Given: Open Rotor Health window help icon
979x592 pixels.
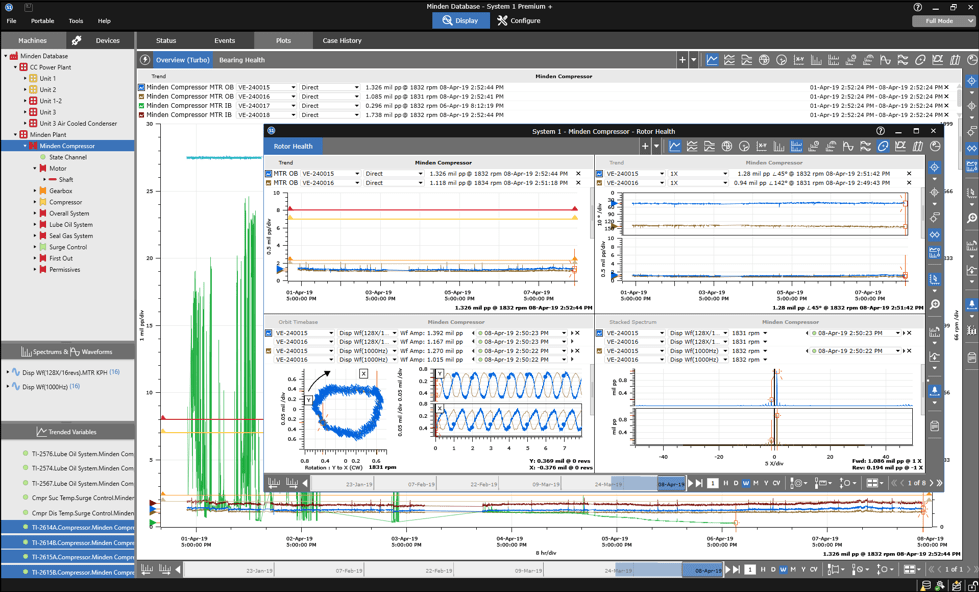Looking at the screenshot, I should click(880, 131).
